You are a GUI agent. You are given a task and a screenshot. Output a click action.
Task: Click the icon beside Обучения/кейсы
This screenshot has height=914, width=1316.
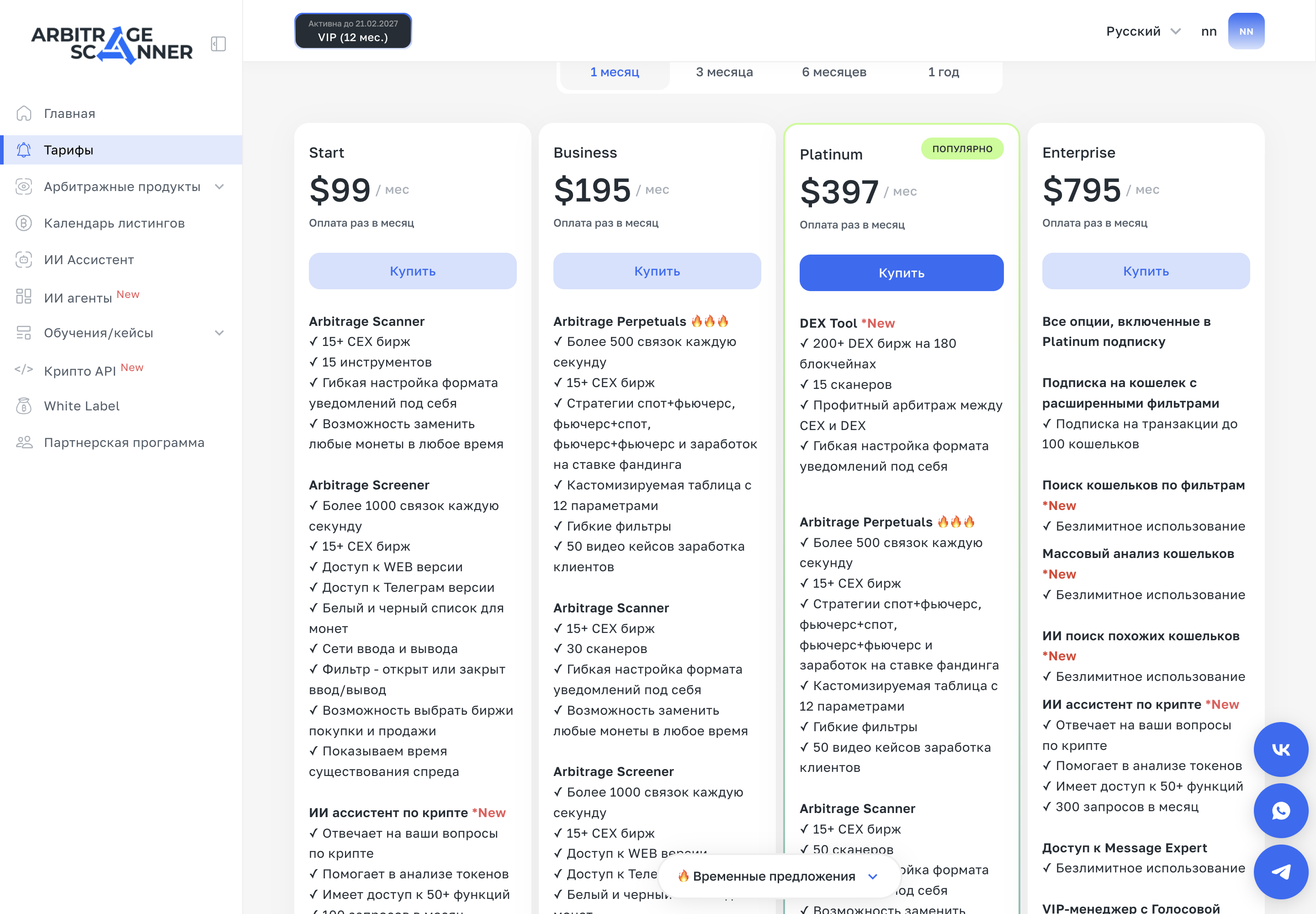(23, 333)
